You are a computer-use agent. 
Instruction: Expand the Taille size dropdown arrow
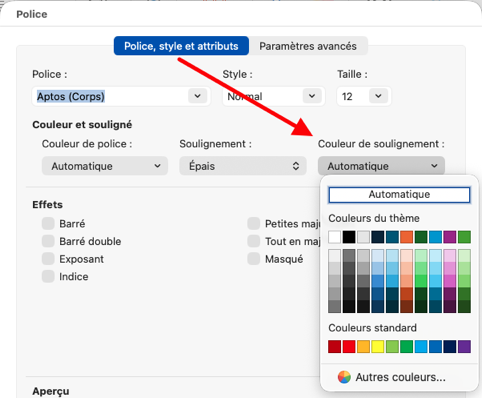(x=378, y=96)
